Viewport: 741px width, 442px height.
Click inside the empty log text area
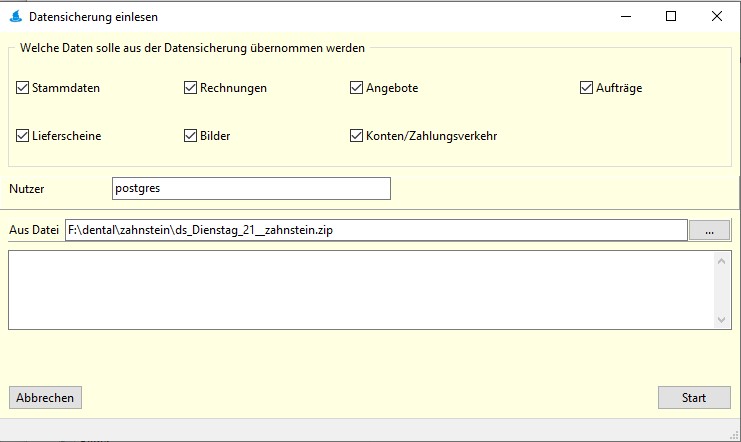[360, 289]
